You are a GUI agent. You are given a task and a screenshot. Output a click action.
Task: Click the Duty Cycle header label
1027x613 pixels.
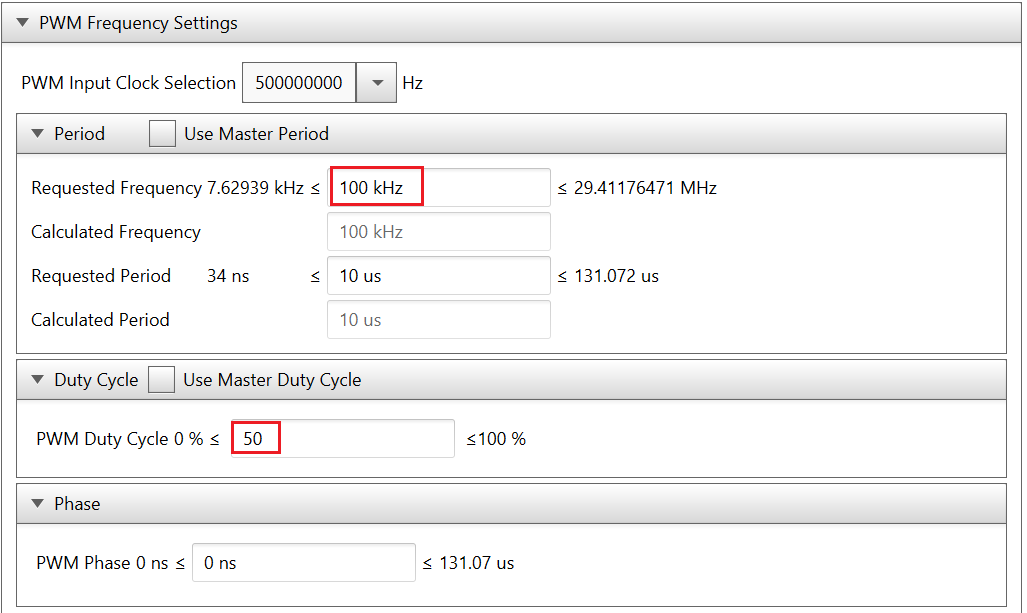(x=96, y=380)
